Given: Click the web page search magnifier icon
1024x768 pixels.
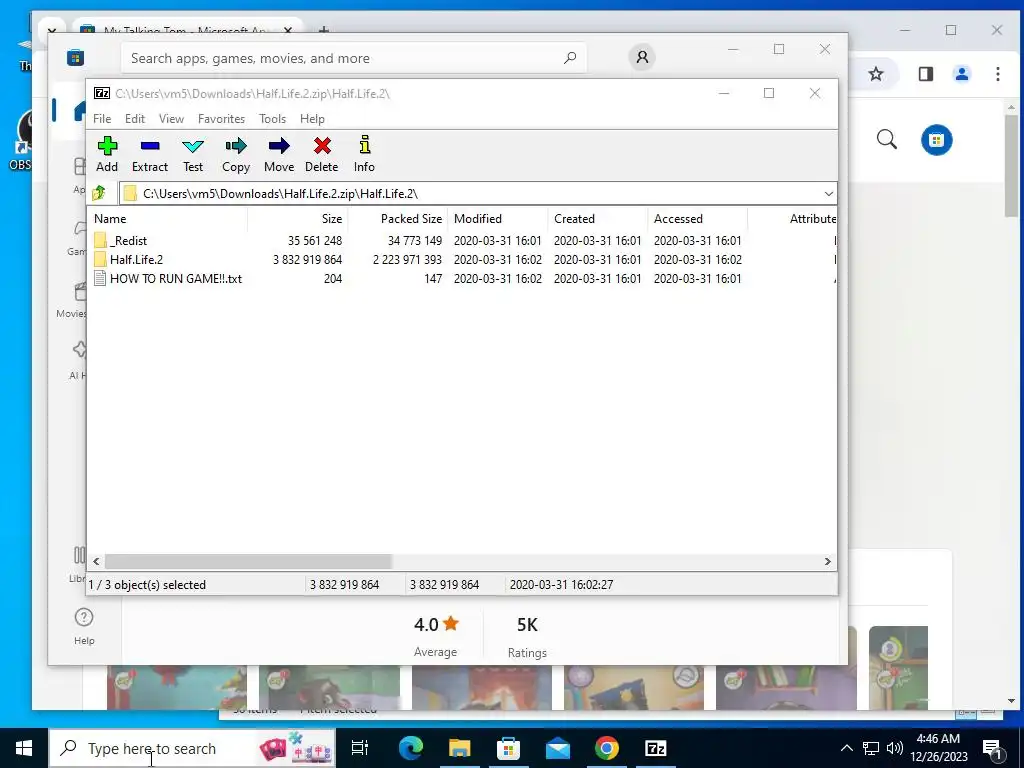Looking at the screenshot, I should [886, 139].
